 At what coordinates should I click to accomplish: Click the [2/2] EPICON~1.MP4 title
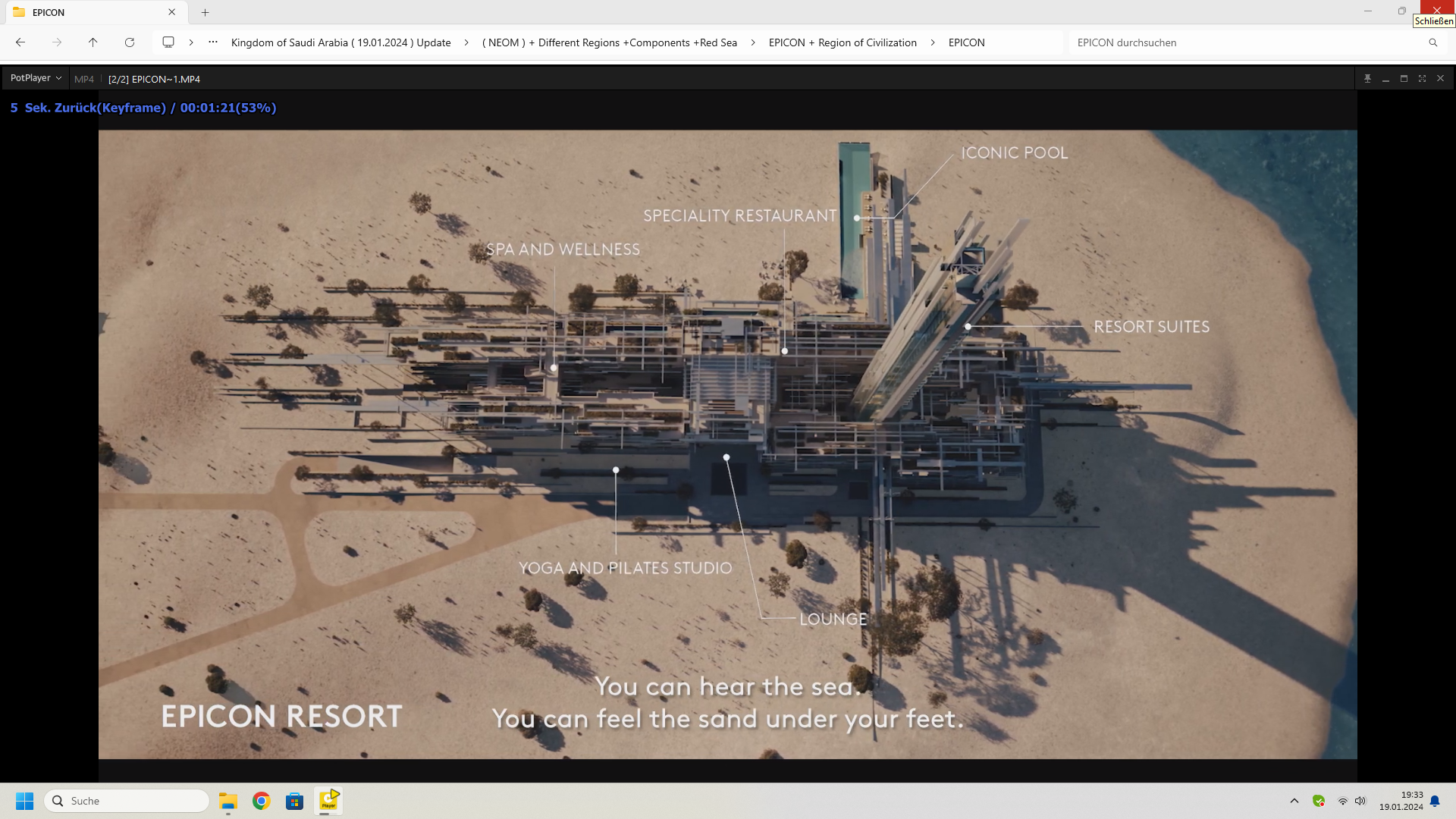[x=154, y=79]
